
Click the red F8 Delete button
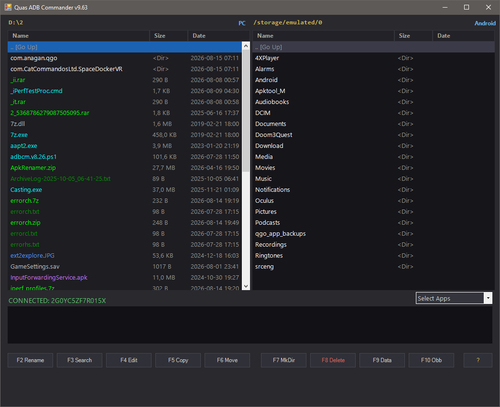333,360
